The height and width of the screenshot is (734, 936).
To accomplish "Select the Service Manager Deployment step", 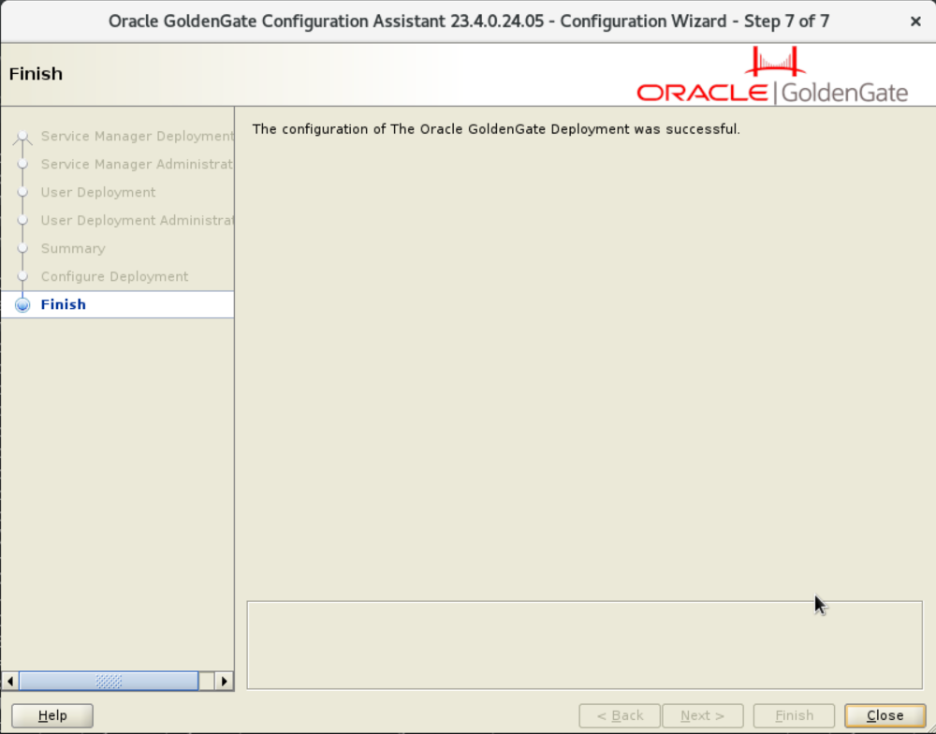I will click(137, 136).
